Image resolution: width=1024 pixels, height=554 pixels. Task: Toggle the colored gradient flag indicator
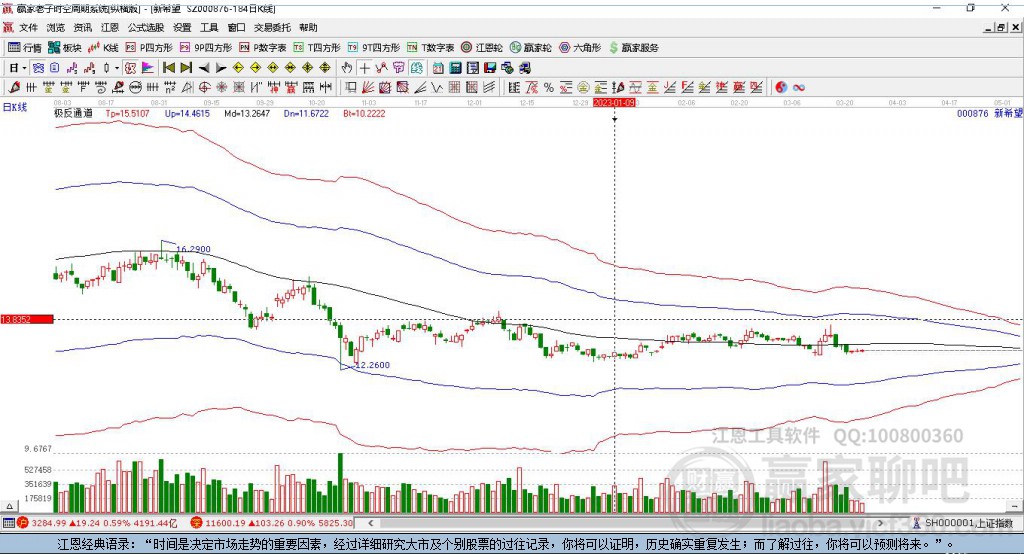(148, 68)
